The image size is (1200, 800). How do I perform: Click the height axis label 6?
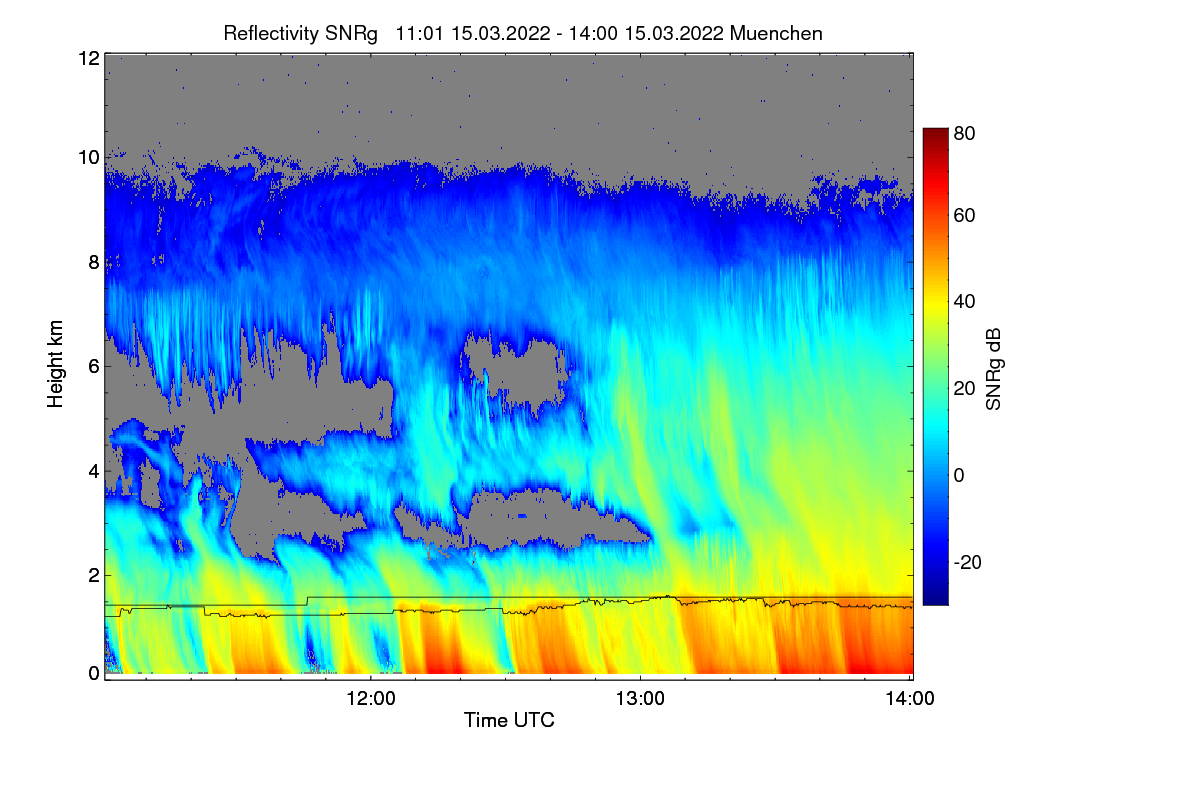(x=94, y=366)
